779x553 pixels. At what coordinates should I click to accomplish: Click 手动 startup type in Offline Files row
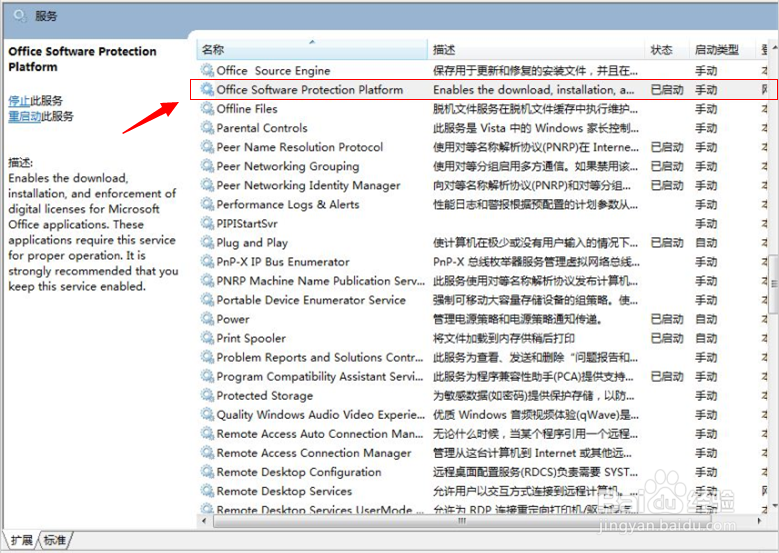(x=706, y=109)
